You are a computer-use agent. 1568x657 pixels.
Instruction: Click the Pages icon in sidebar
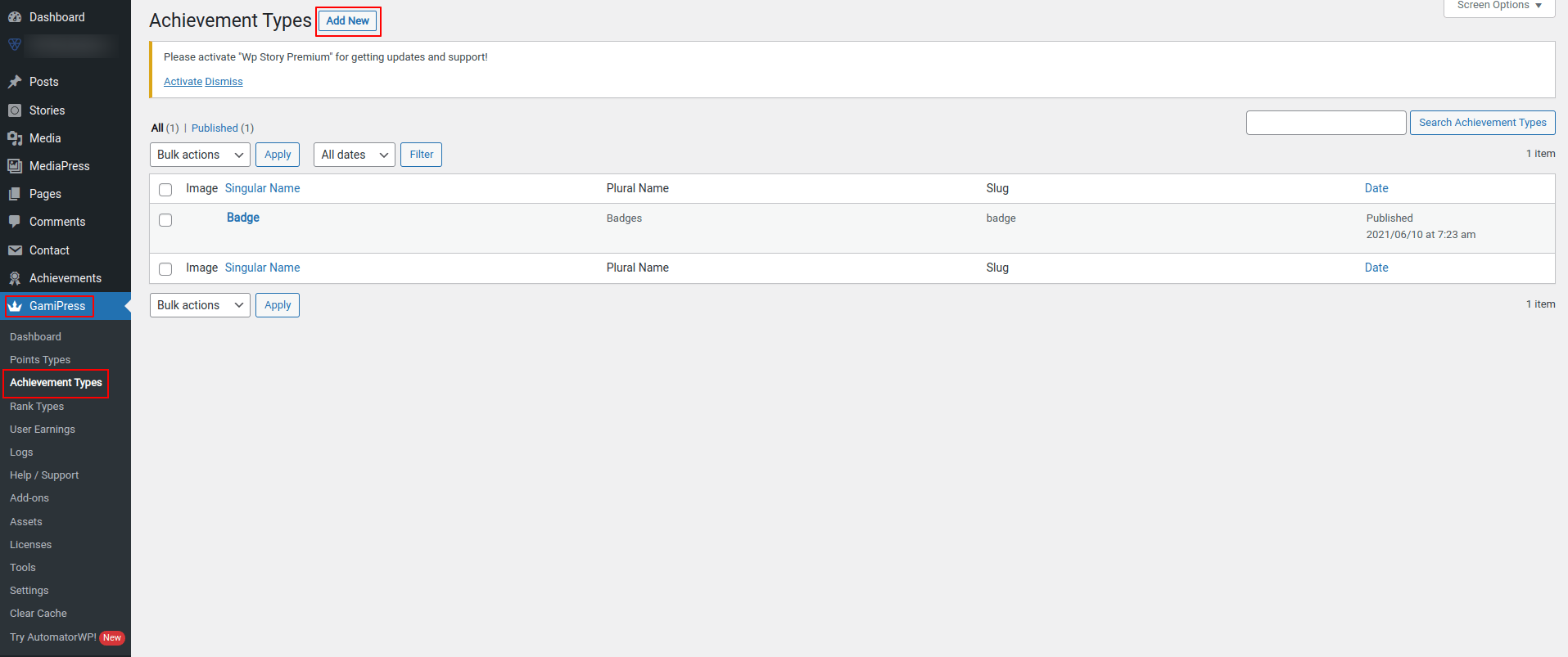(15, 194)
